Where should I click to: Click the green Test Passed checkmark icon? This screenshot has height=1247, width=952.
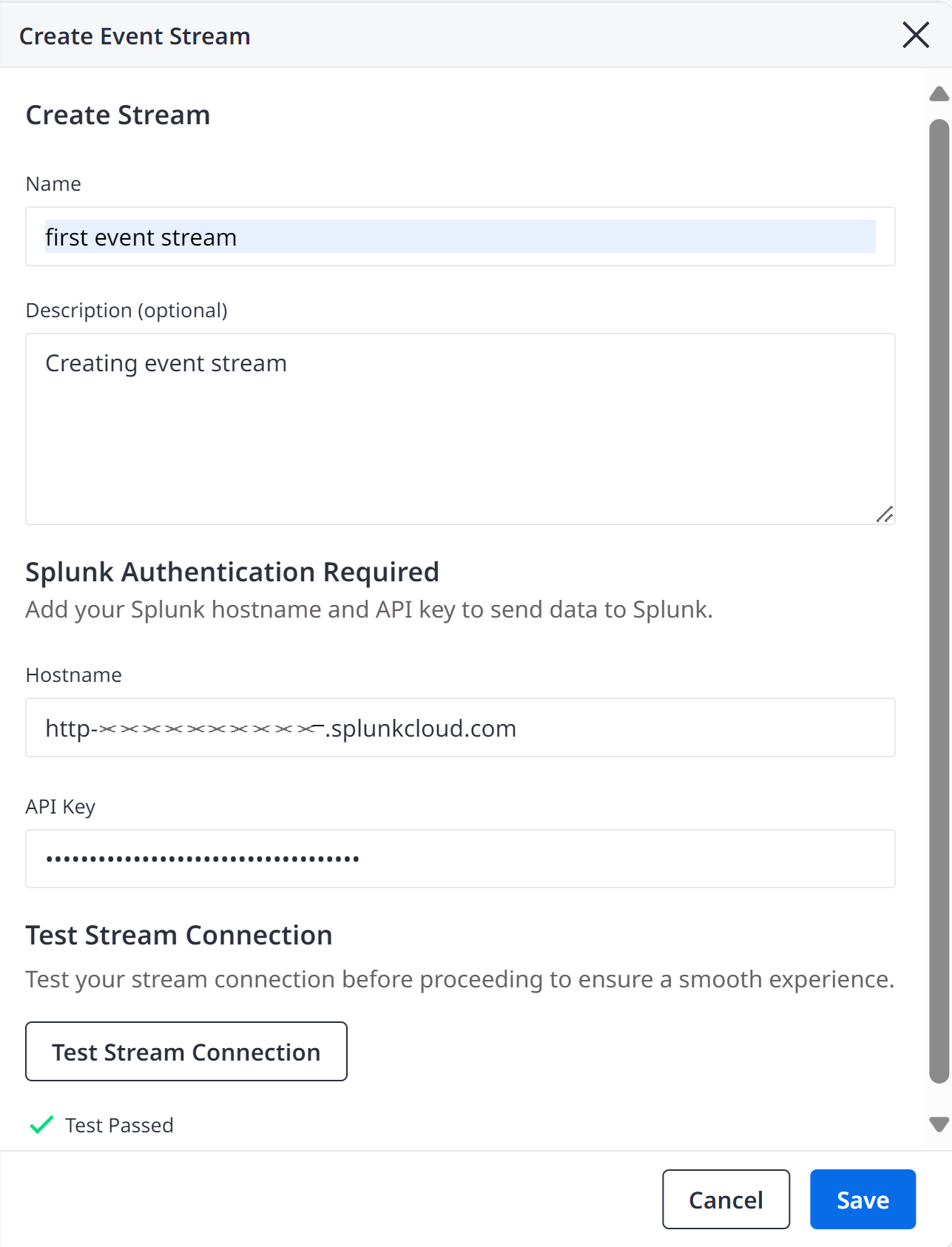(41, 1125)
